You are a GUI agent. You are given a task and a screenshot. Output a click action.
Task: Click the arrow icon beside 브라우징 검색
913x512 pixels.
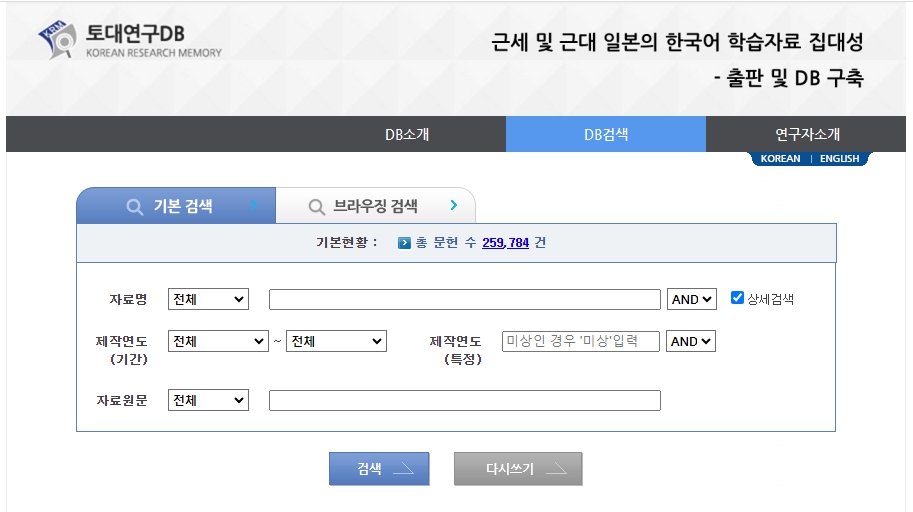click(x=453, y=206)
